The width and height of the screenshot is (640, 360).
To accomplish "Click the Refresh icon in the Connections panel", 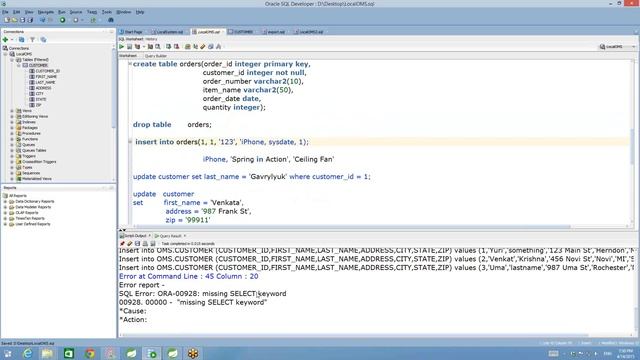I will (22, 40).
